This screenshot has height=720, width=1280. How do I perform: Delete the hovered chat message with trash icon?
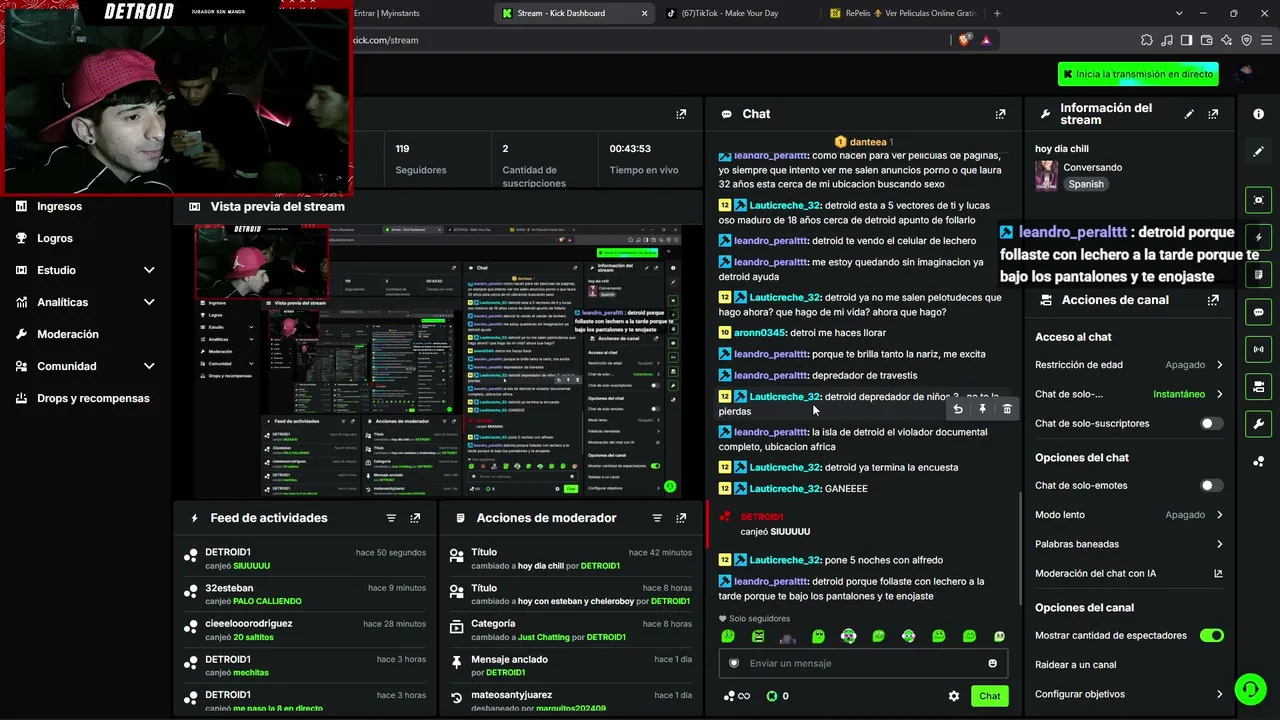(1007, 408)
